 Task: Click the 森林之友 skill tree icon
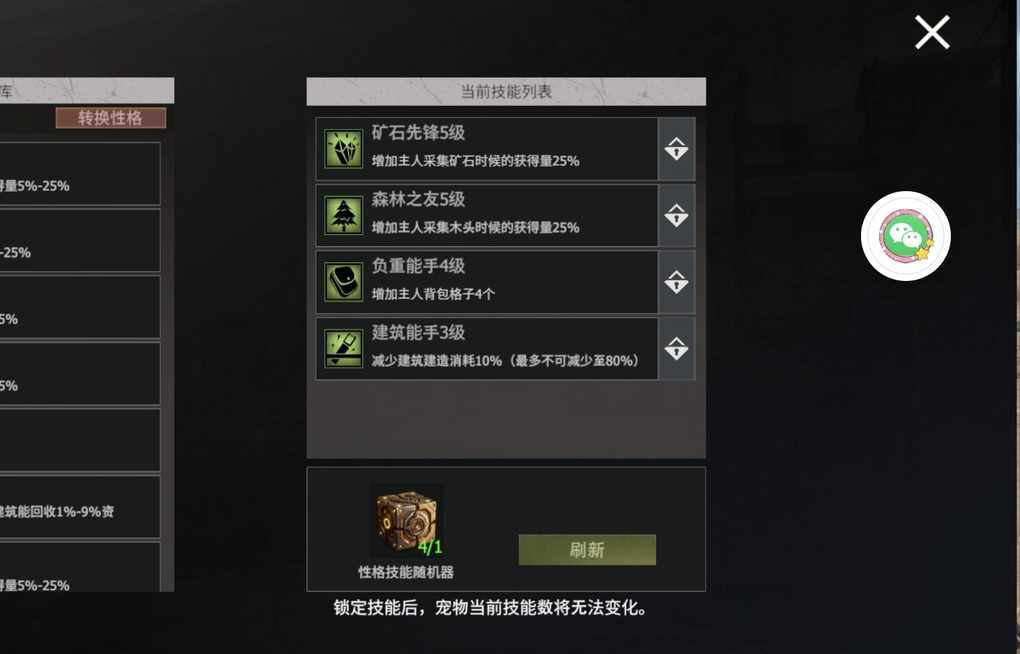tap(343, 215)
